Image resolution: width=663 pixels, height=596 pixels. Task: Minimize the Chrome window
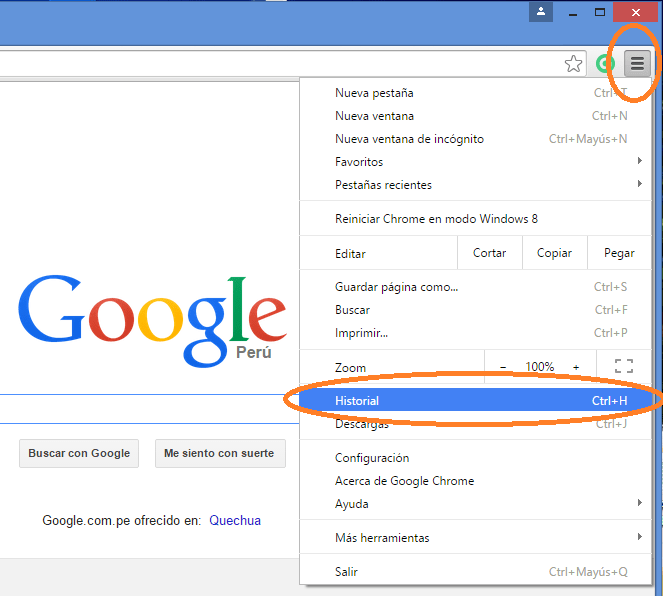(x=573, y=13)
